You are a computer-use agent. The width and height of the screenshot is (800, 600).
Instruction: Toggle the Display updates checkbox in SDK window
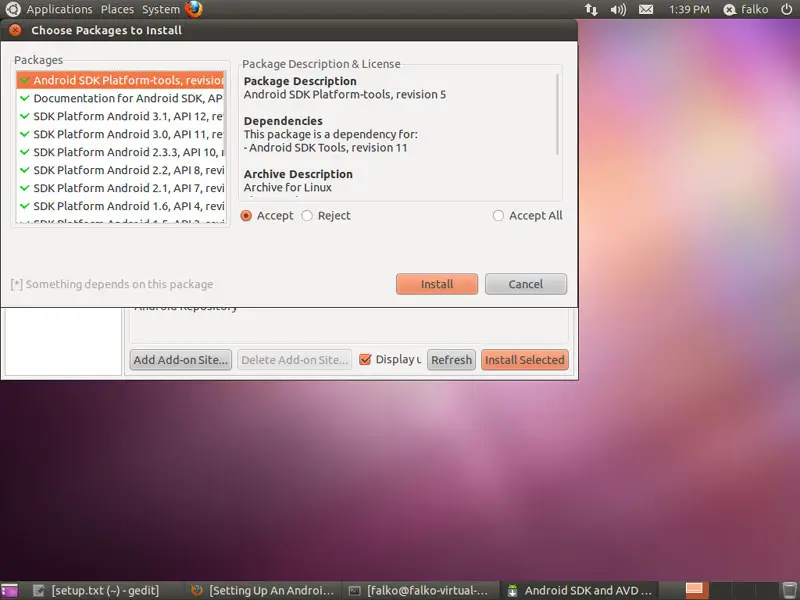pos(365,360)
